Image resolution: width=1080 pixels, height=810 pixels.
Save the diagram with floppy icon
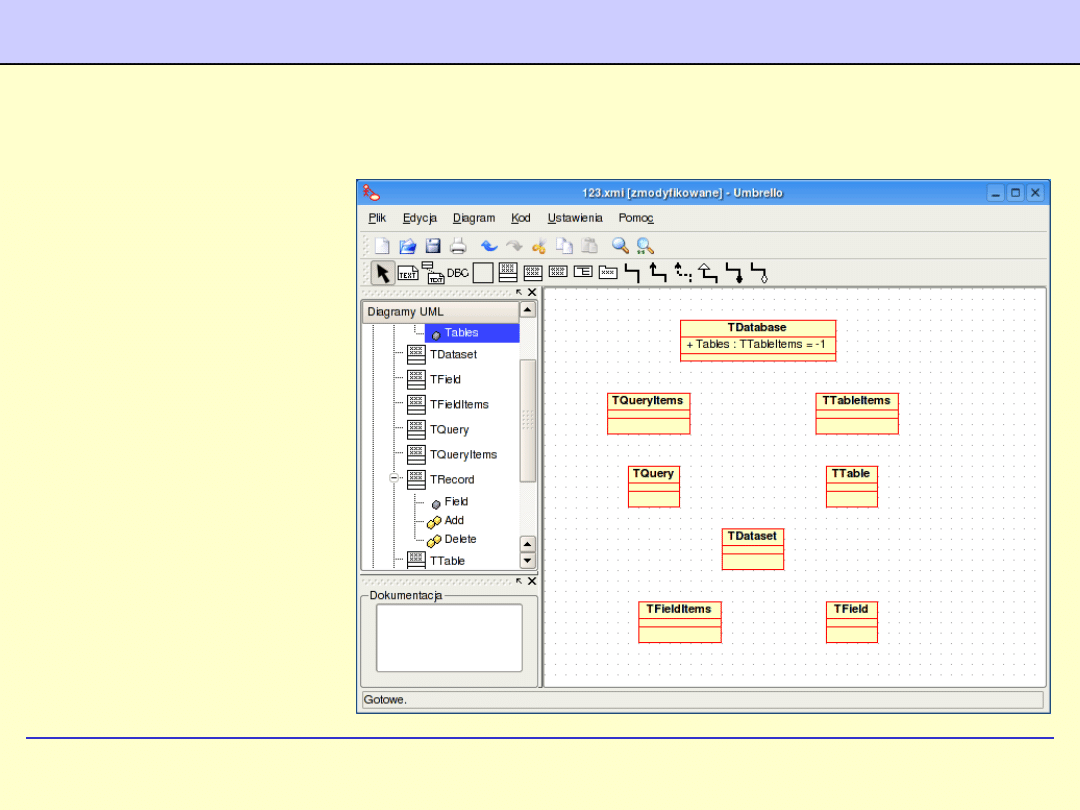[433, 246]
